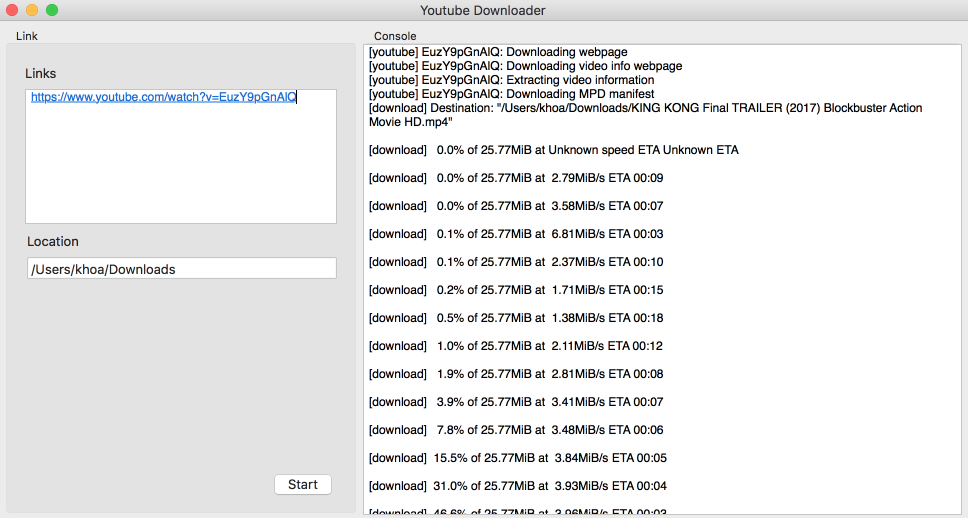968x518 pixels.
Task: Open the YouTube watch link EuzY9pGnAlQ
Action: (164, 97)
